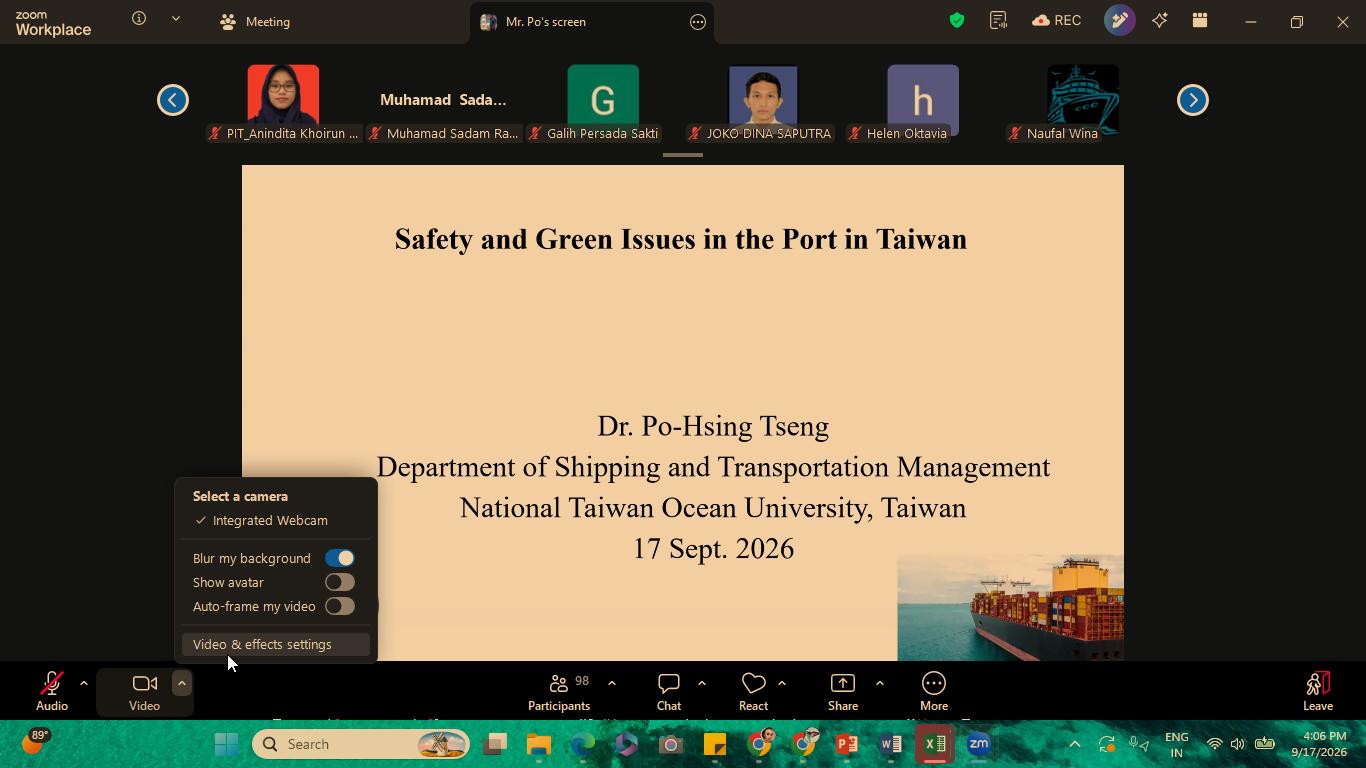Screen dimensions: 1366x768
Task: Open the More options icon
Action: 934,684
